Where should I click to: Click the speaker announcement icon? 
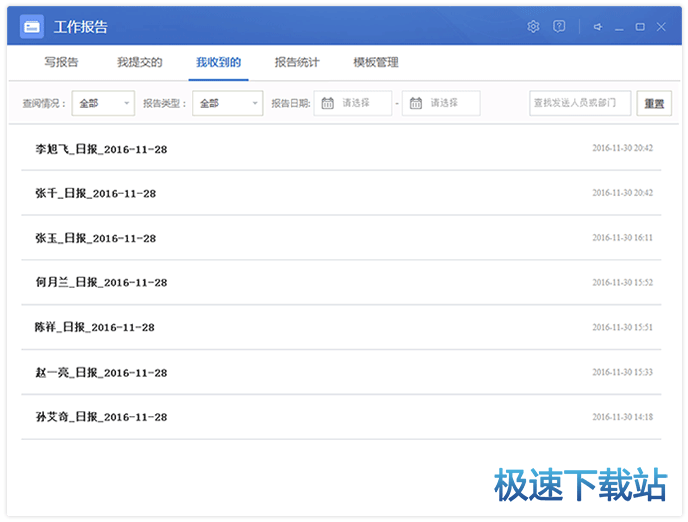click(598, 27)
